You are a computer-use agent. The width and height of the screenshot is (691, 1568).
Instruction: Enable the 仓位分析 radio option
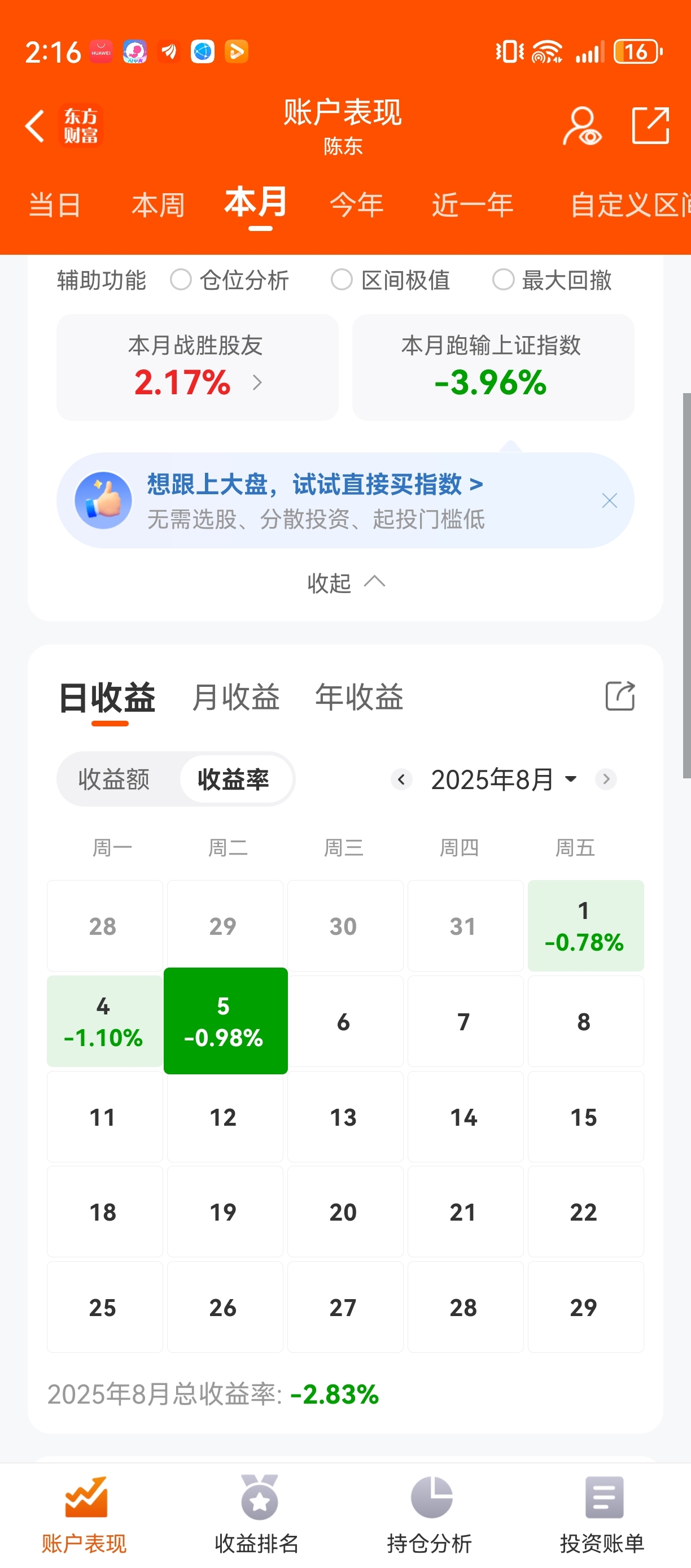click(x=181, y=280)
